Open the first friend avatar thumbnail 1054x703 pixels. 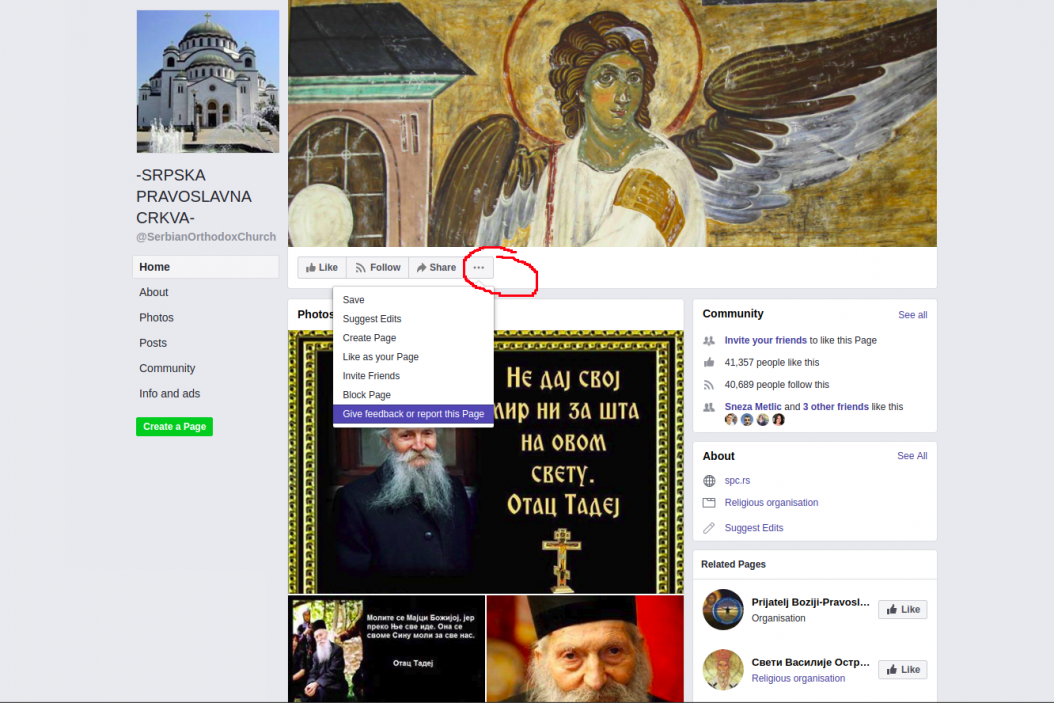[731, 420]
